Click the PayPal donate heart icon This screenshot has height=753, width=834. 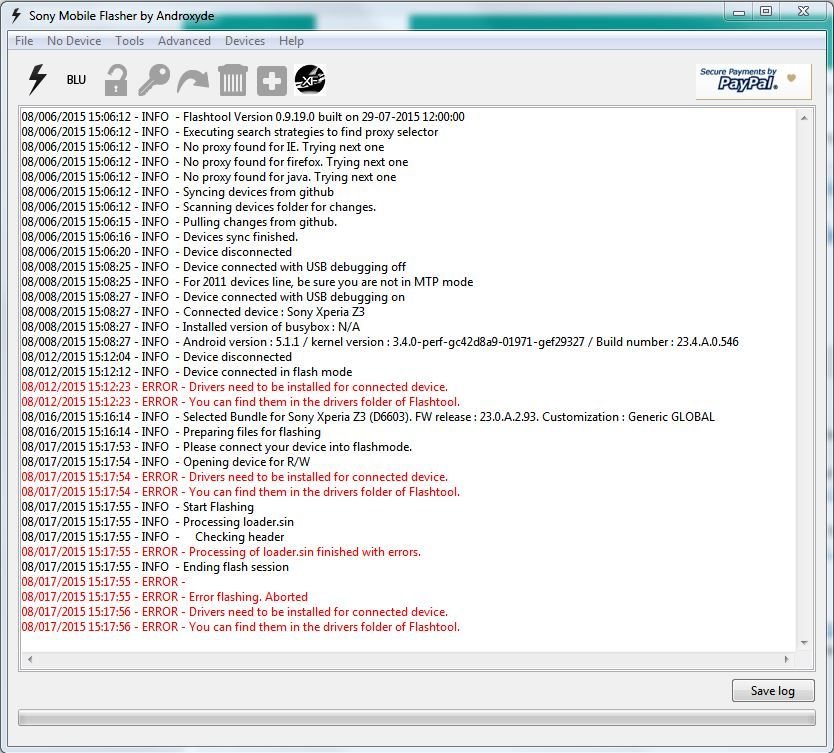click(x=791, y=78)
